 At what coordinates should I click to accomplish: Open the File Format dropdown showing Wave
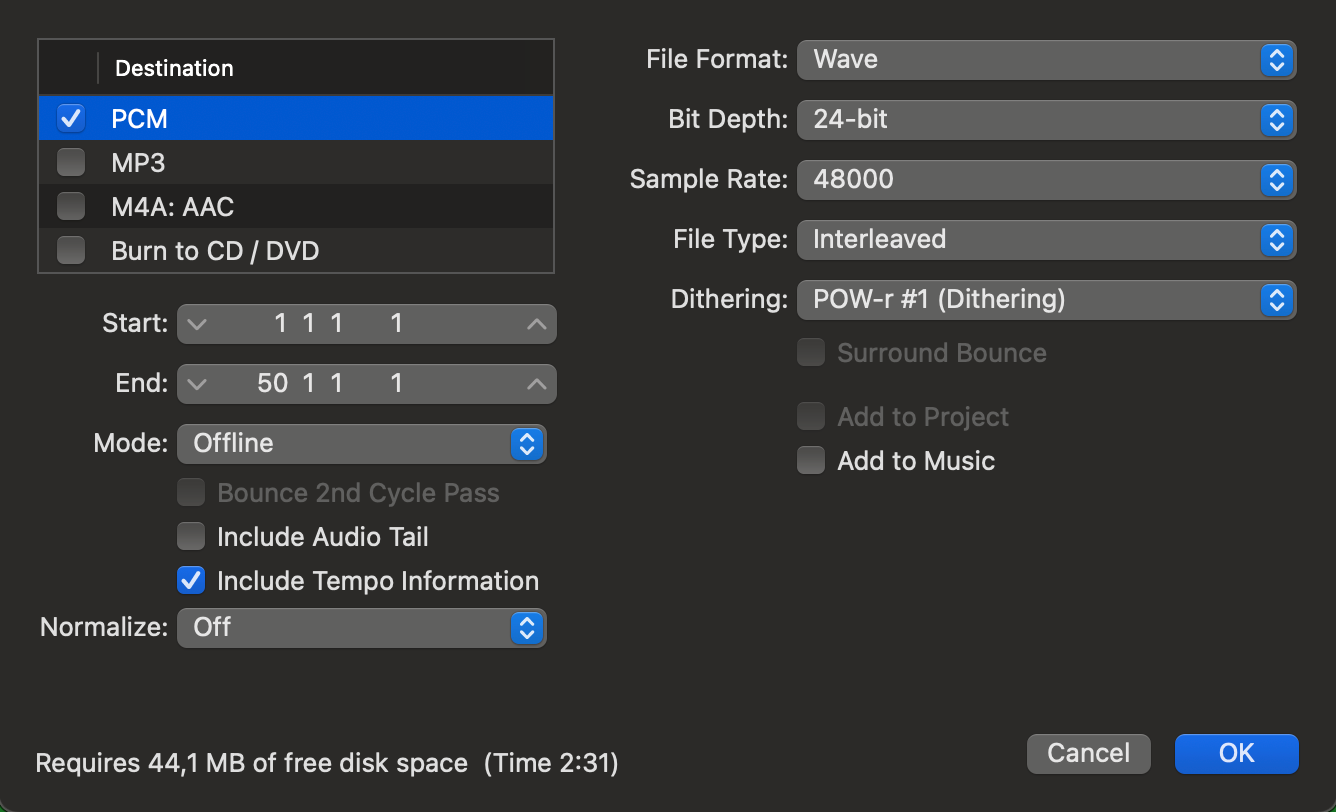click(x=1046, y=60)
